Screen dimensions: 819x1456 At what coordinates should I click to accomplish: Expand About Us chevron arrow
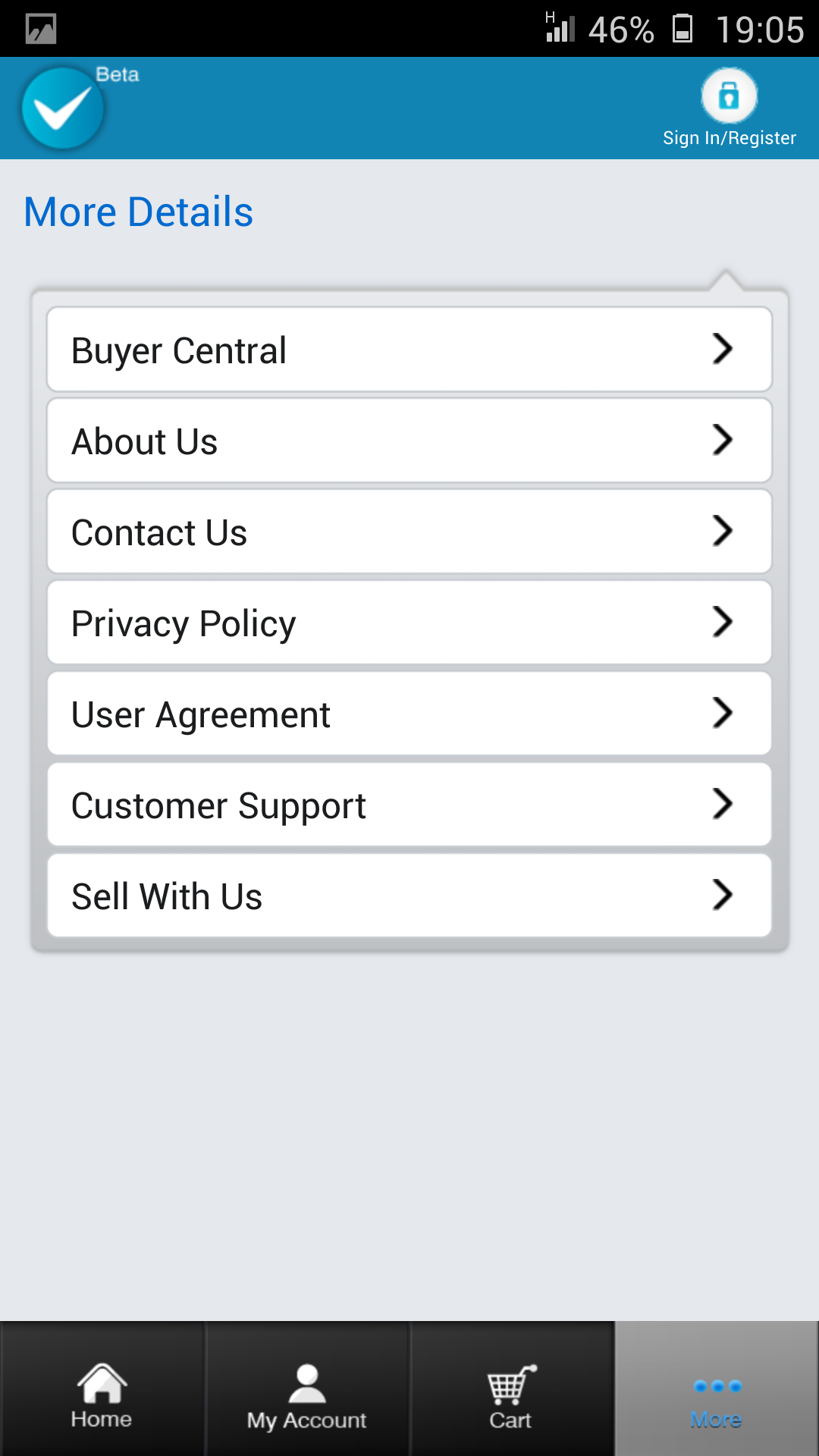click(x=723, y=440)
